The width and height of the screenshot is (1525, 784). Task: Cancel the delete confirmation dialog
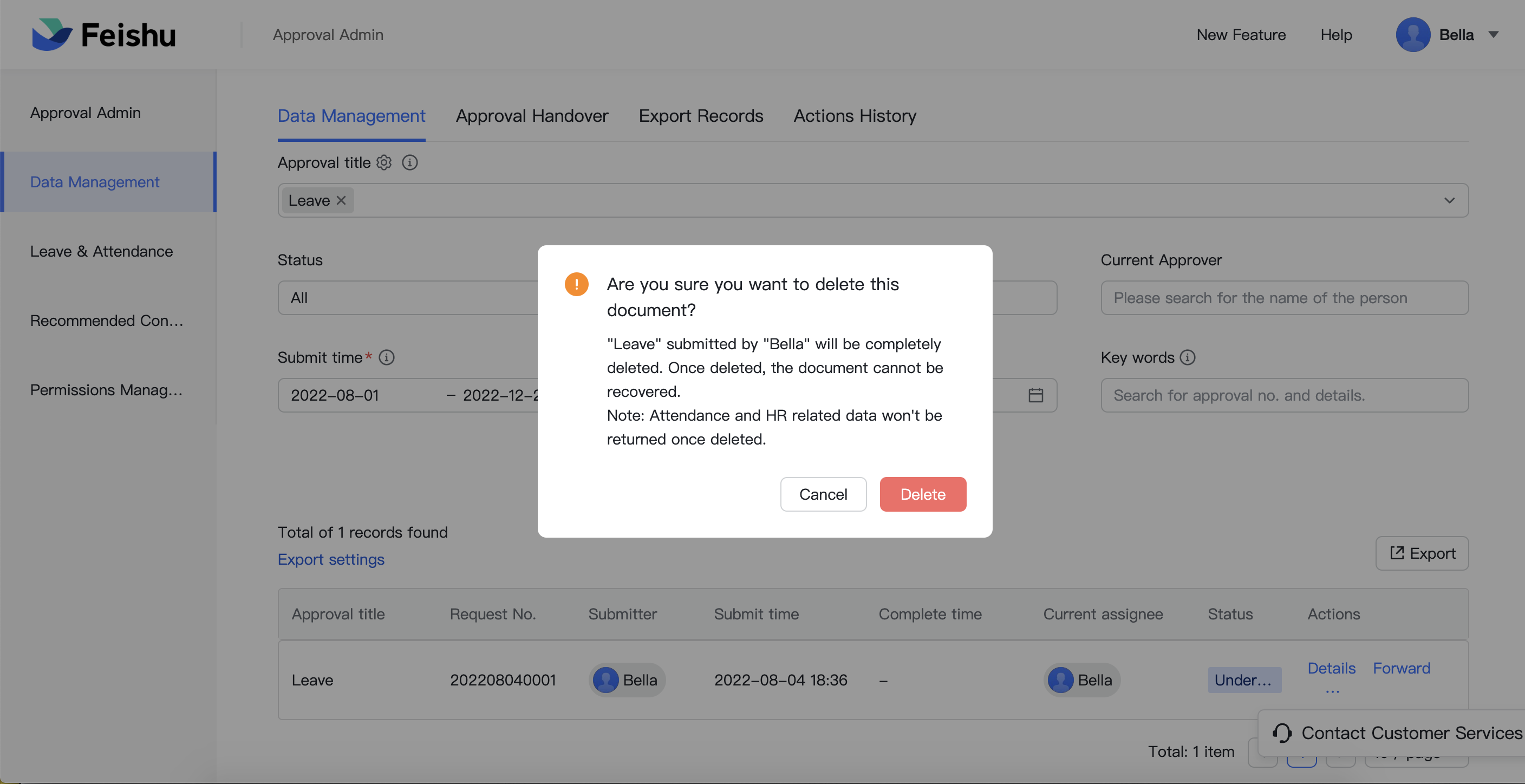click(x=823, y=494)
